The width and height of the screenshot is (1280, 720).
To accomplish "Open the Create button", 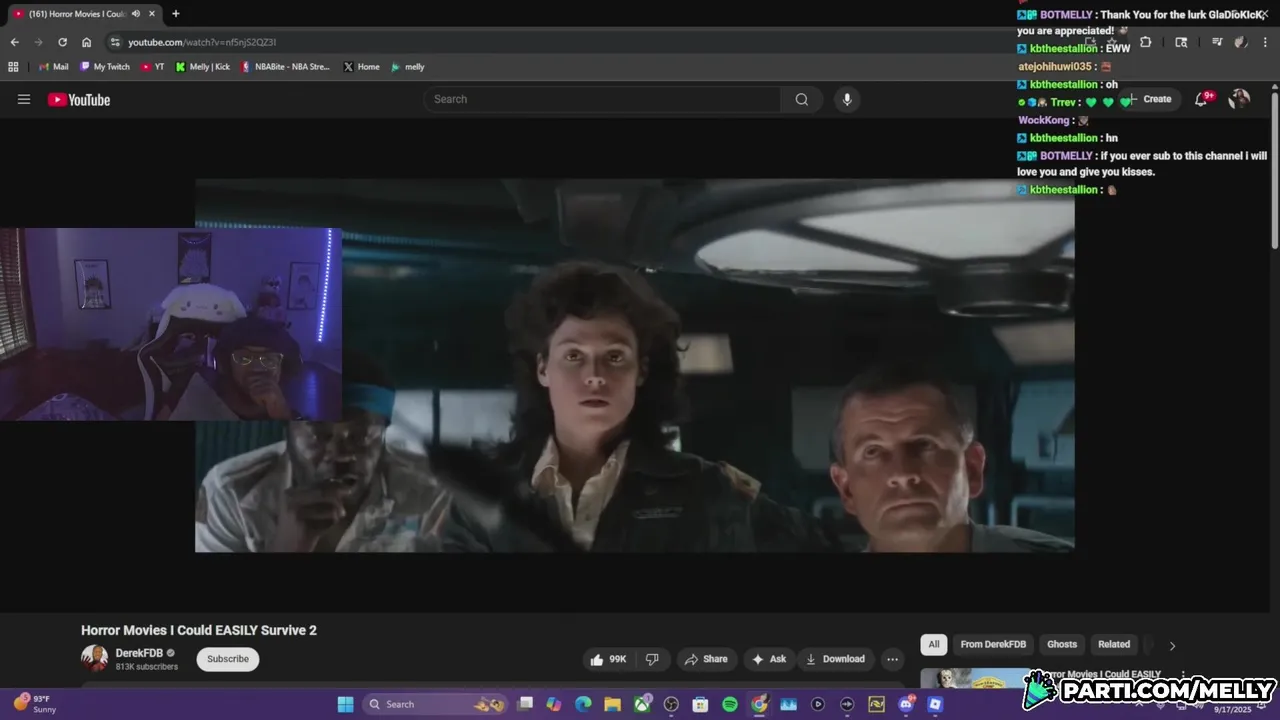I will click(1149, 99).
